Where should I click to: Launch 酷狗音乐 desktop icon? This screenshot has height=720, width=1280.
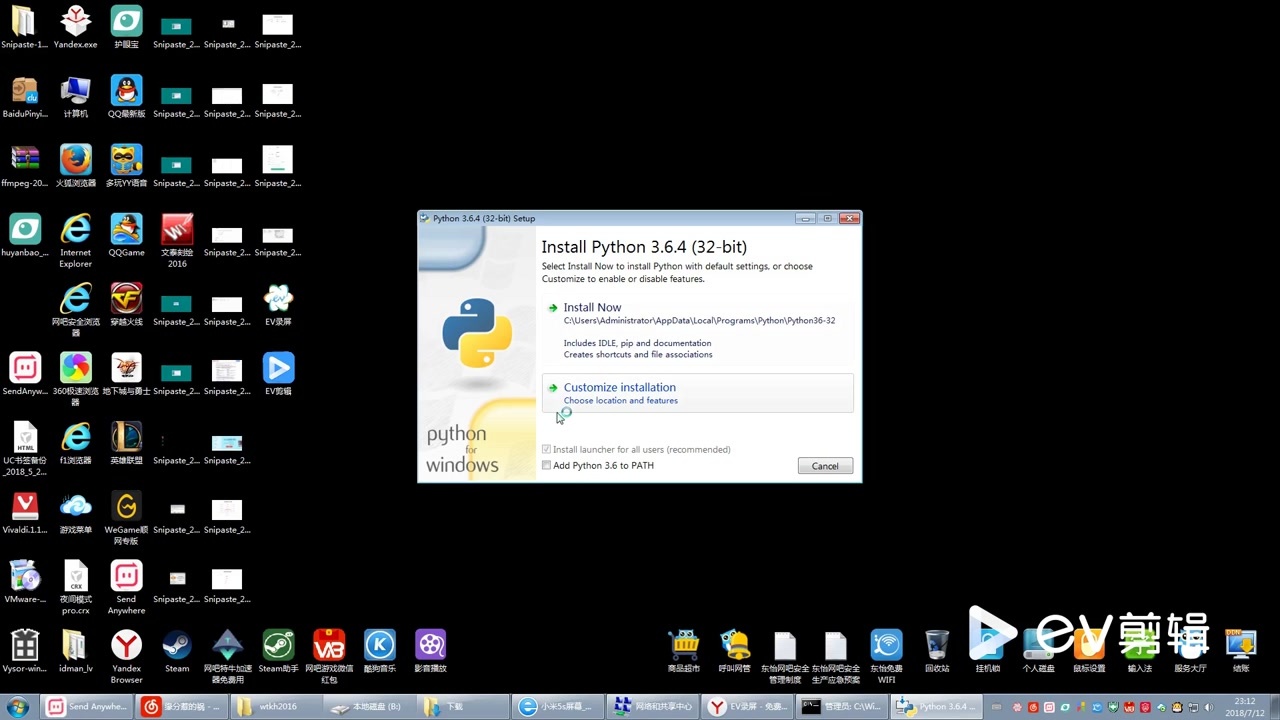379,651
